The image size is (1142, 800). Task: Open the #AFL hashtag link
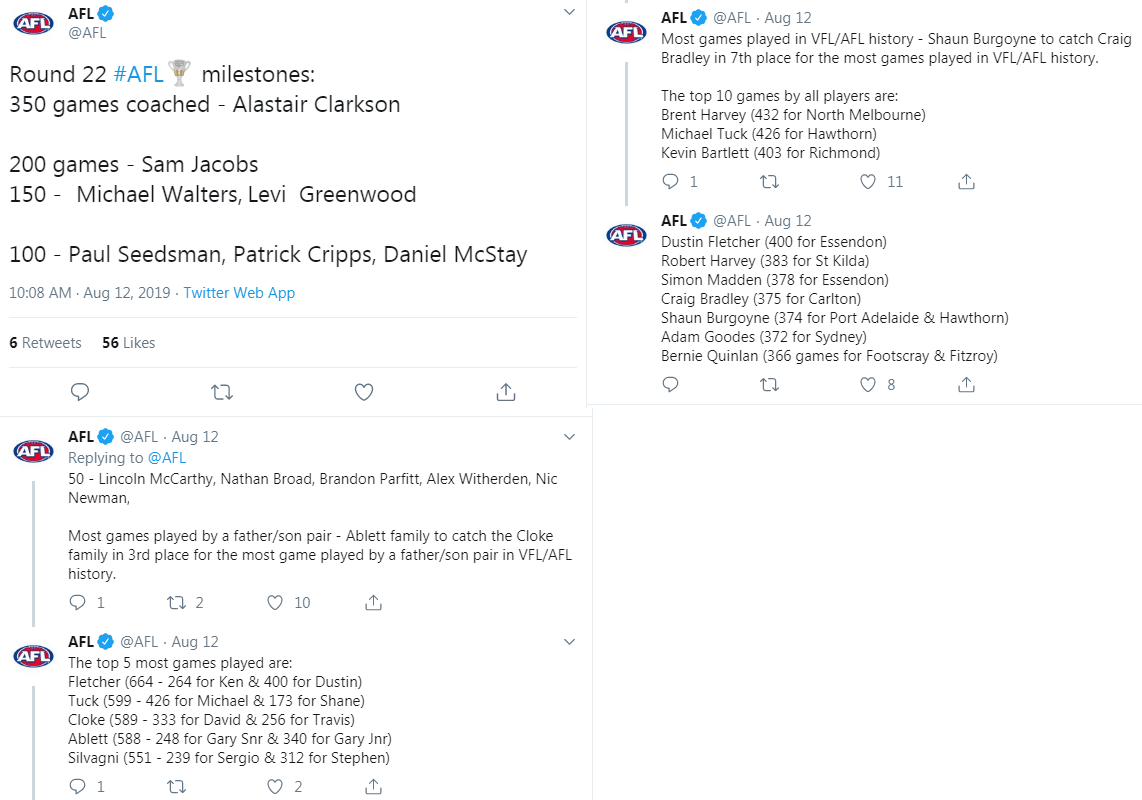pyautogui.click(x=138, y=74)
